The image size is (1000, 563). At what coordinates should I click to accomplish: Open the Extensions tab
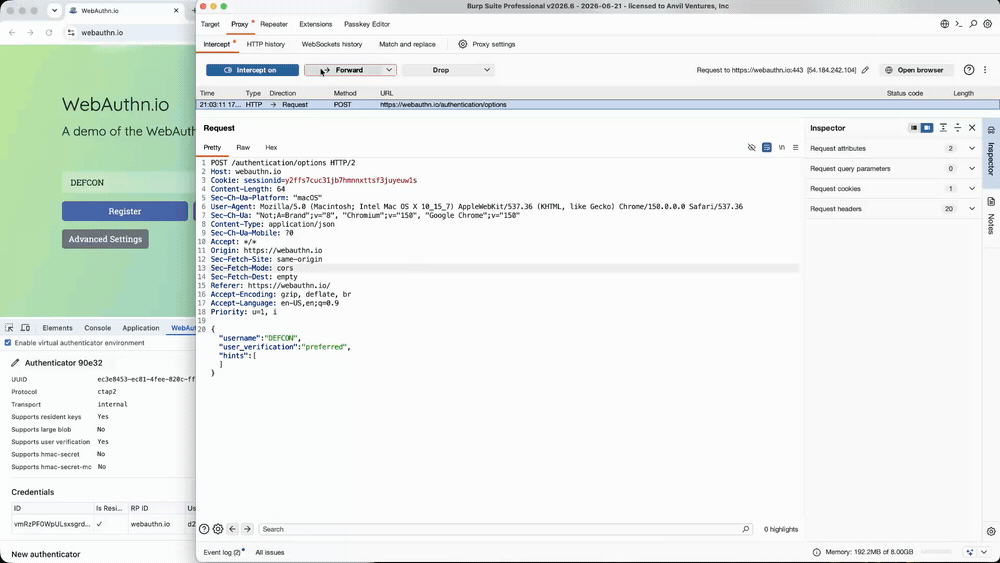click(316, 24)
